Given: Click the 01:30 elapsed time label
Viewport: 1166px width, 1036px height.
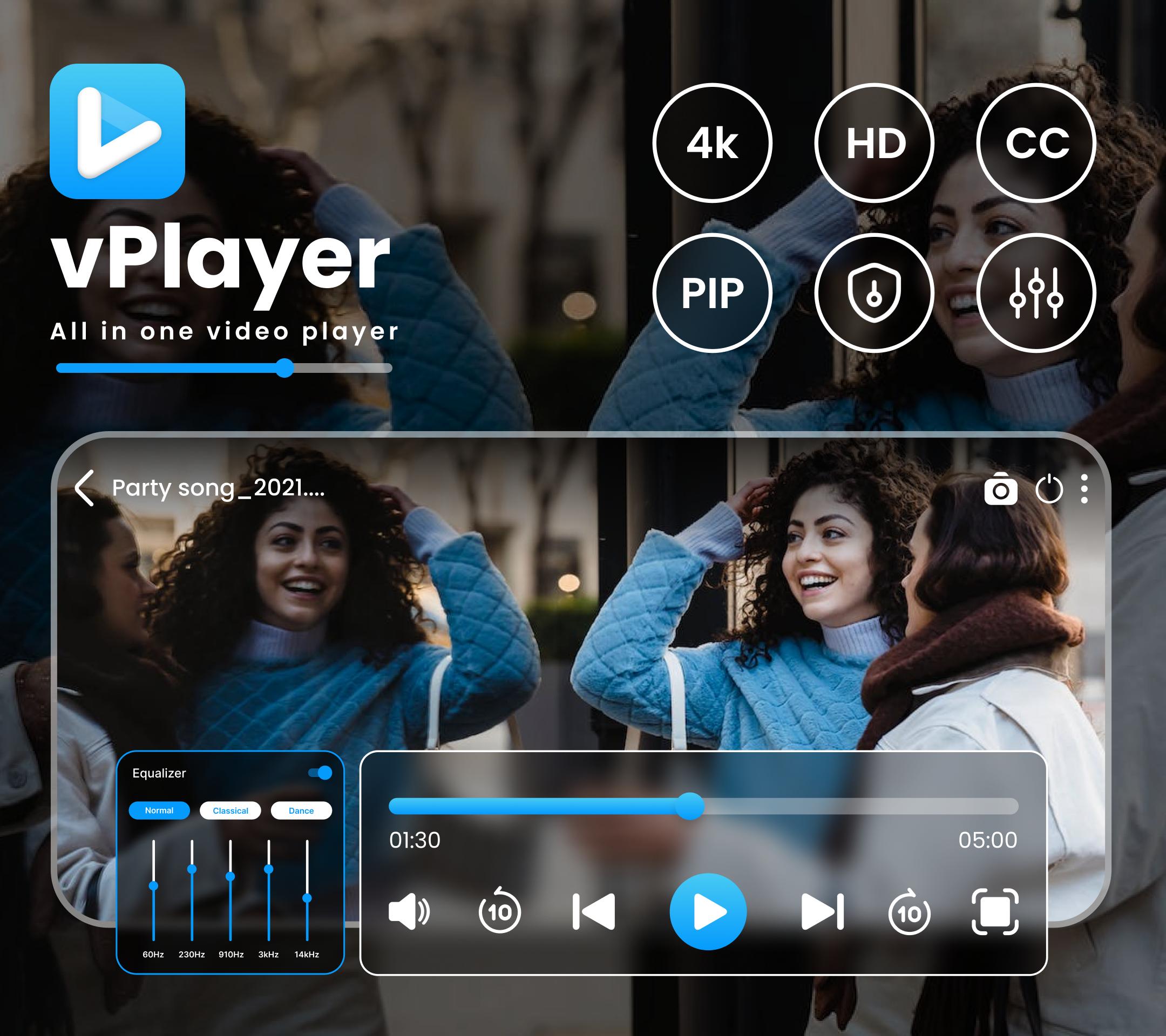Looking at the screenshot, I should click(415, 840).
